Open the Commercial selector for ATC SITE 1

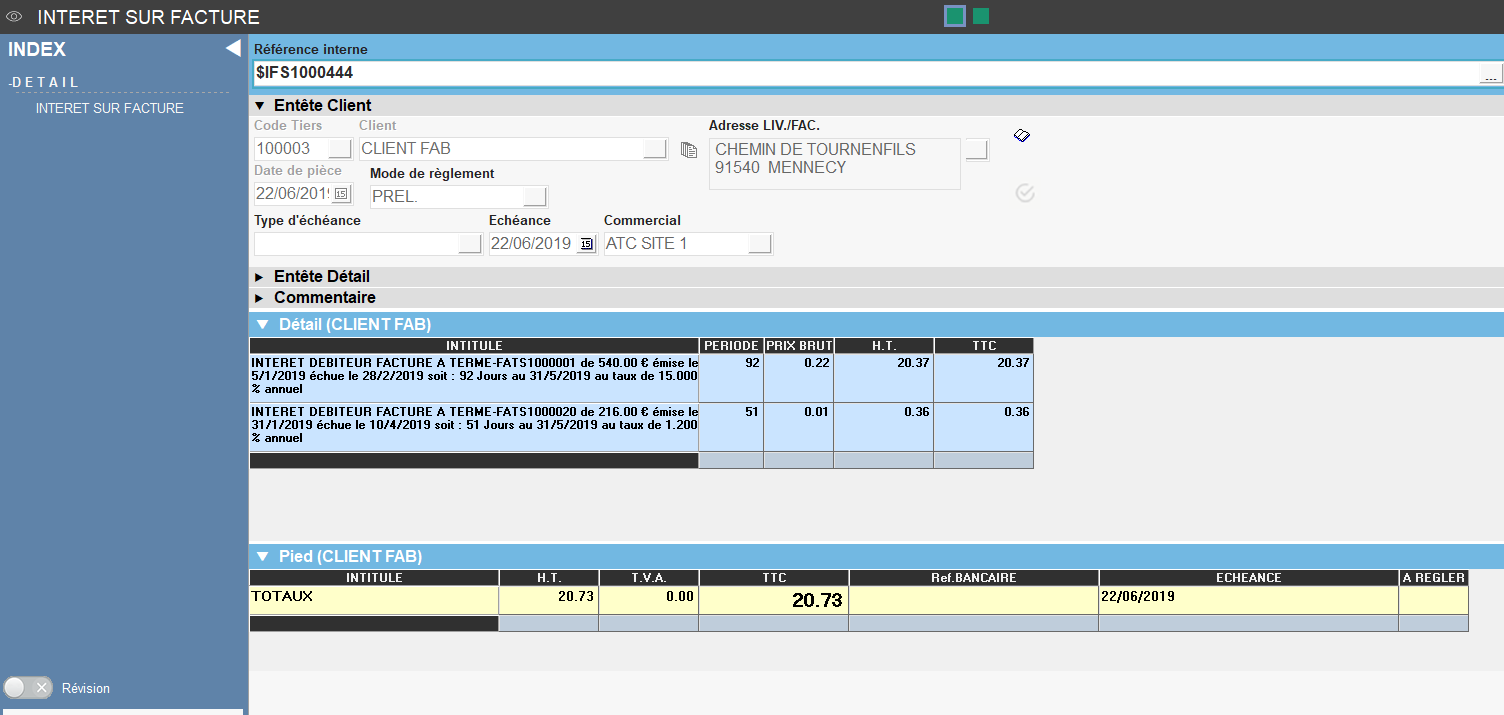point(760,244)
